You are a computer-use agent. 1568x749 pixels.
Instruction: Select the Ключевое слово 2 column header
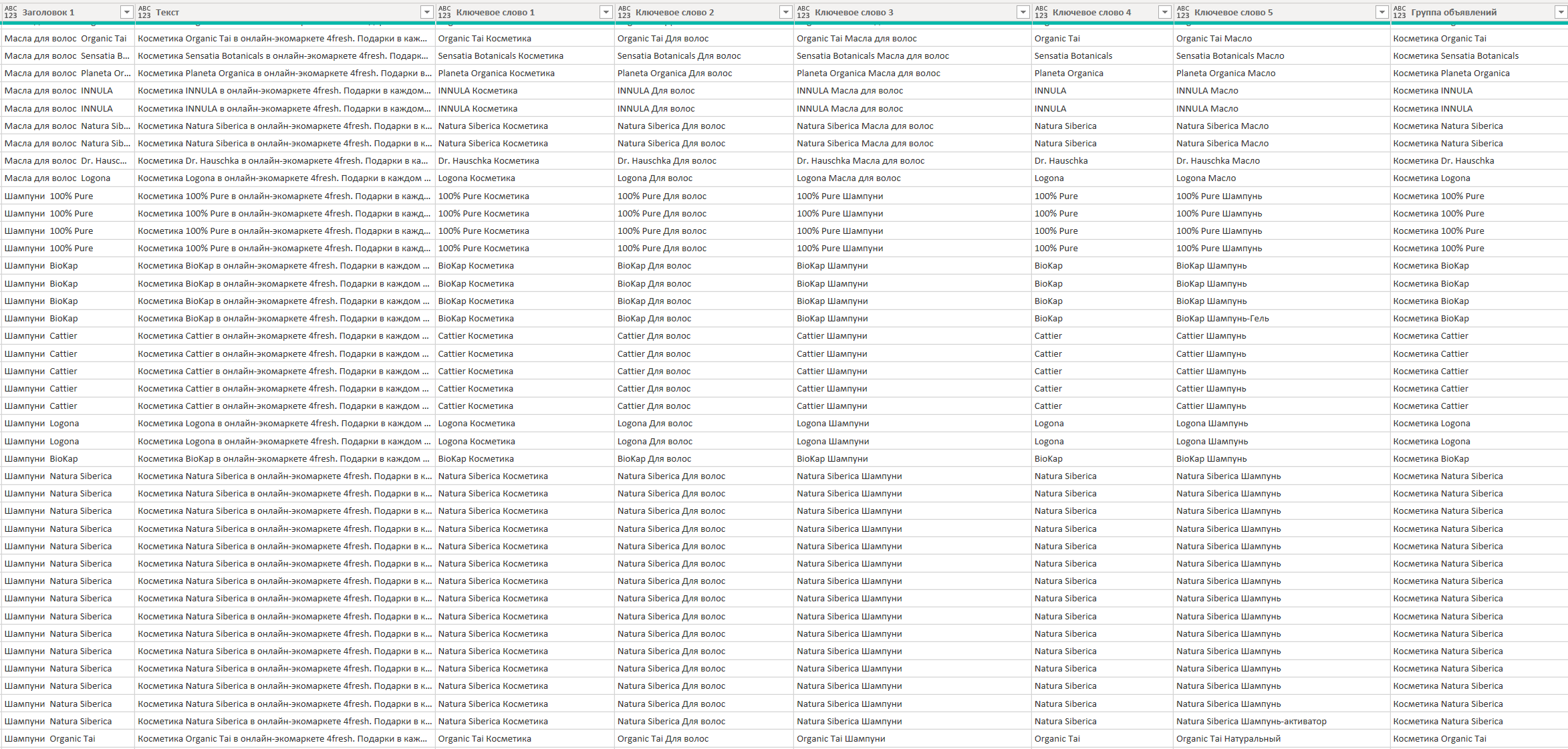point(674,12)
